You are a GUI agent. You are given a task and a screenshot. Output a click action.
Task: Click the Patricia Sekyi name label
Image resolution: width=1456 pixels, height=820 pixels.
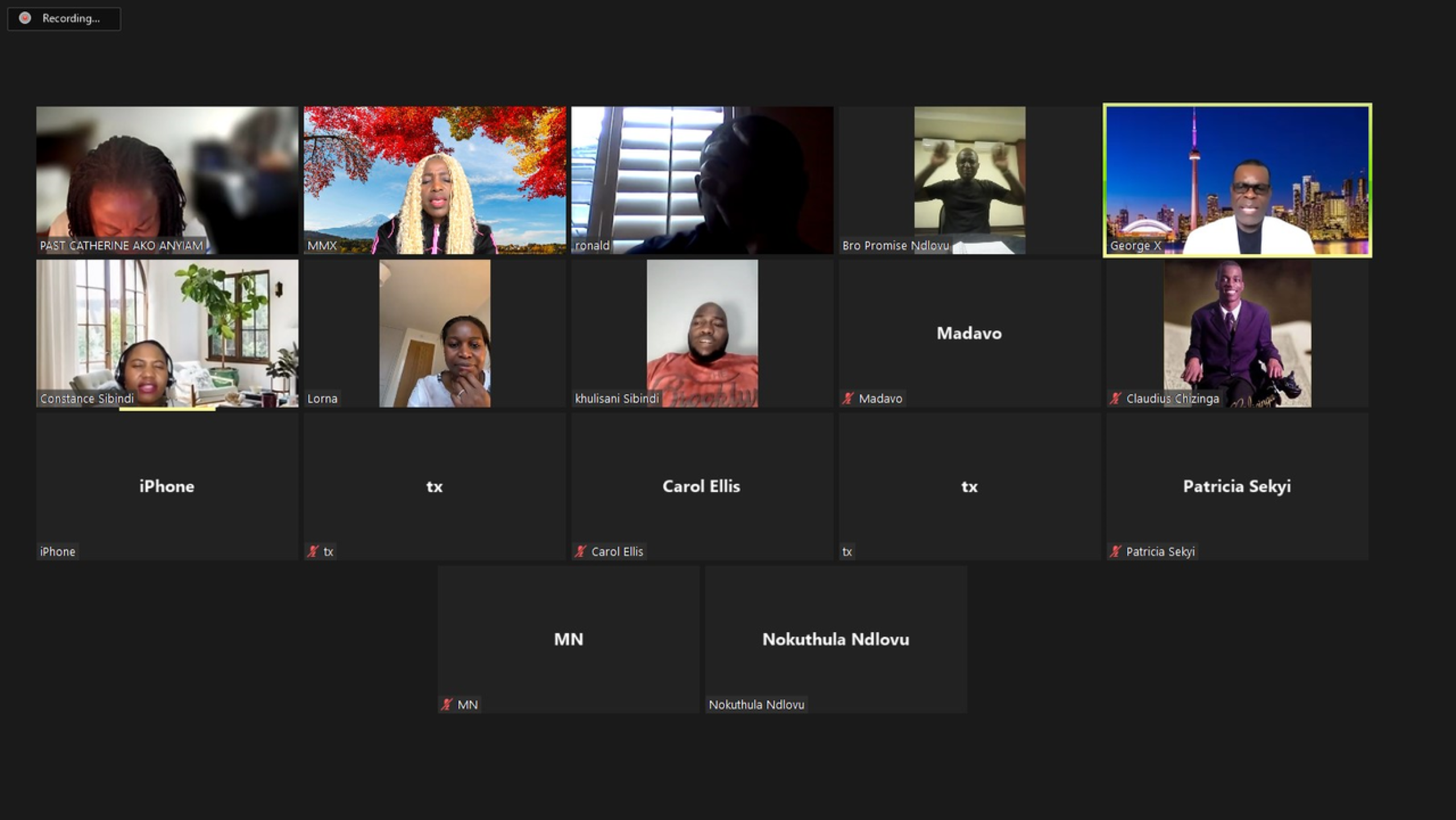[1160, 551]
